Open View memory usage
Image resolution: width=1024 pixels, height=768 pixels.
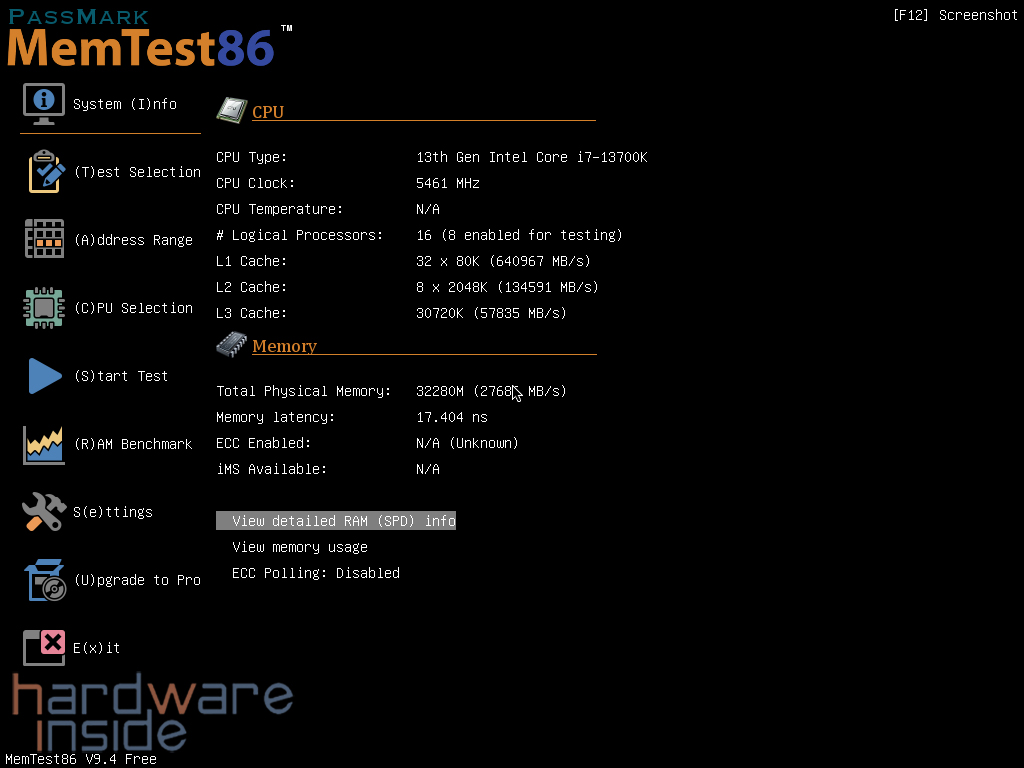tap(300, 547)
